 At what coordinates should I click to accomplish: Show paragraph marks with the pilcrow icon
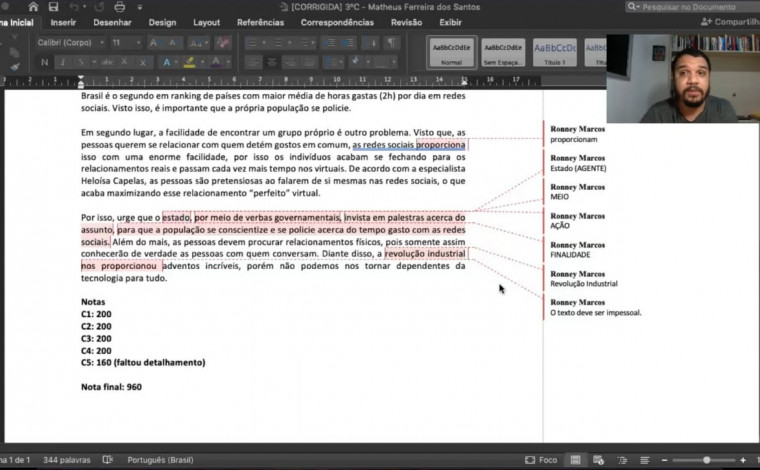[391, 43]
